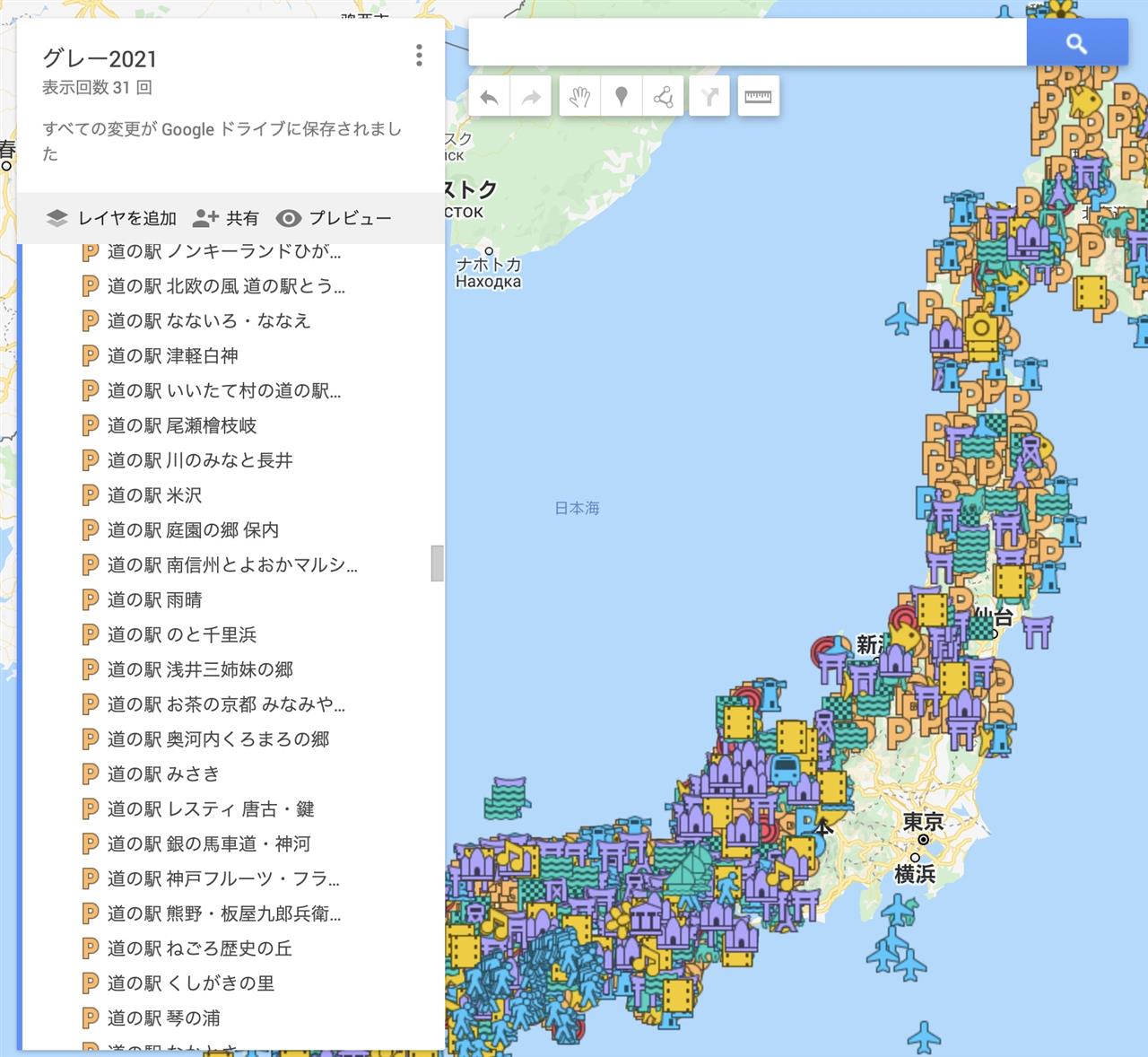Click レイヤを追加 label
The image size is (1148, 1057).
tap(126, 218)
